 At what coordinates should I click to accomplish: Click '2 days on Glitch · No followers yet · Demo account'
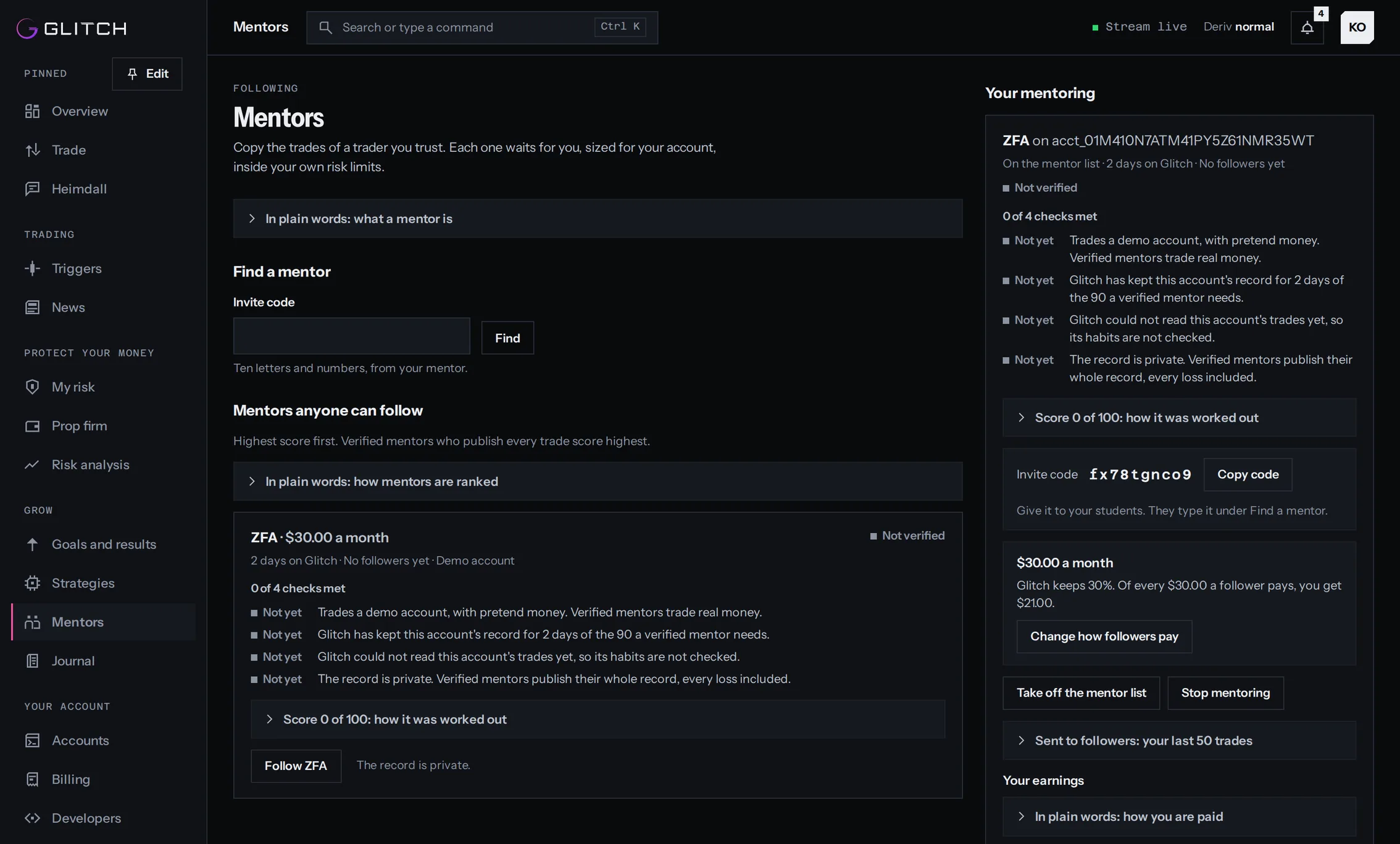382,561
